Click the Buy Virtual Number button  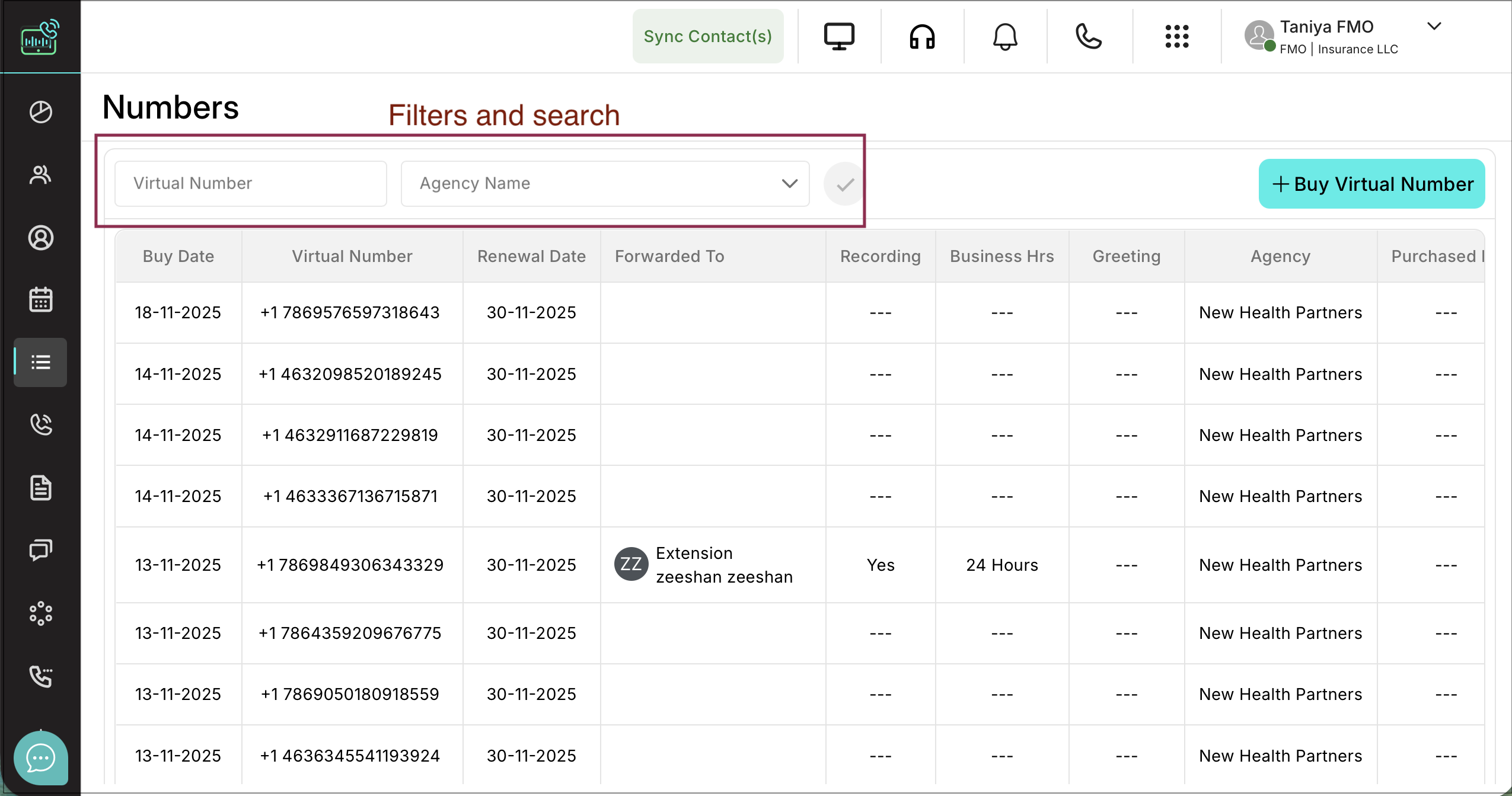click(1371, 184)
